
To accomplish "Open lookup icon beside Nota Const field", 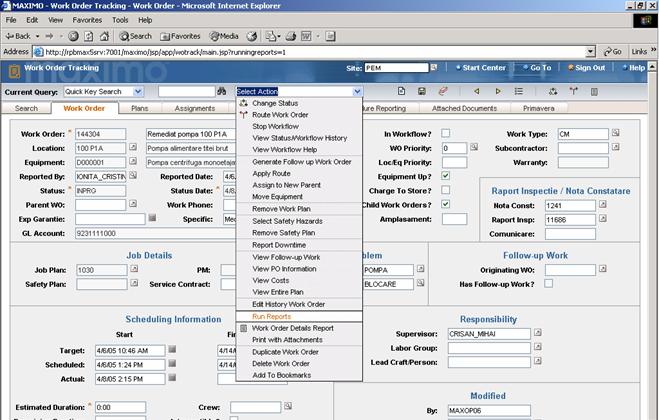I will coord(603,204).
